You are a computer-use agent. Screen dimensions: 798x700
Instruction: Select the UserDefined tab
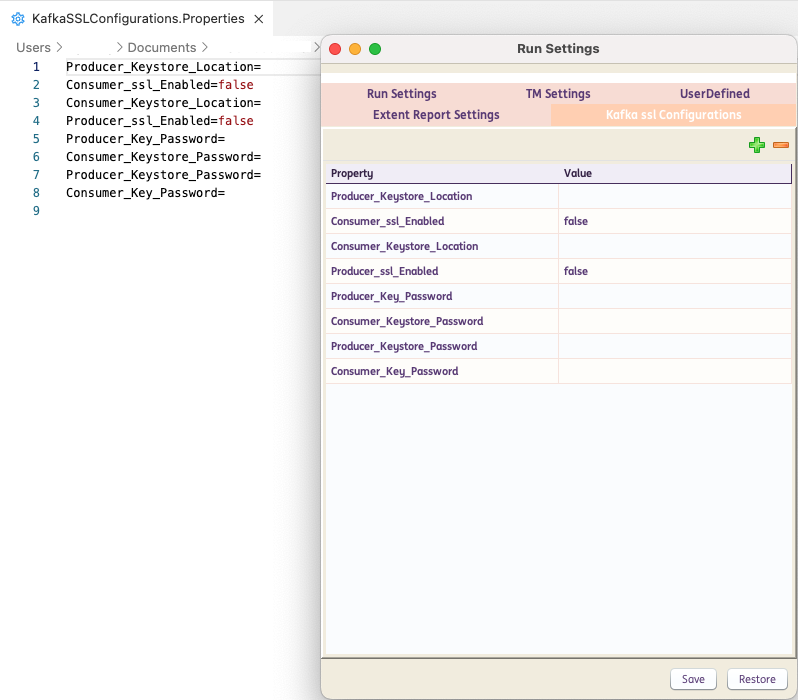tap(714, 94)
